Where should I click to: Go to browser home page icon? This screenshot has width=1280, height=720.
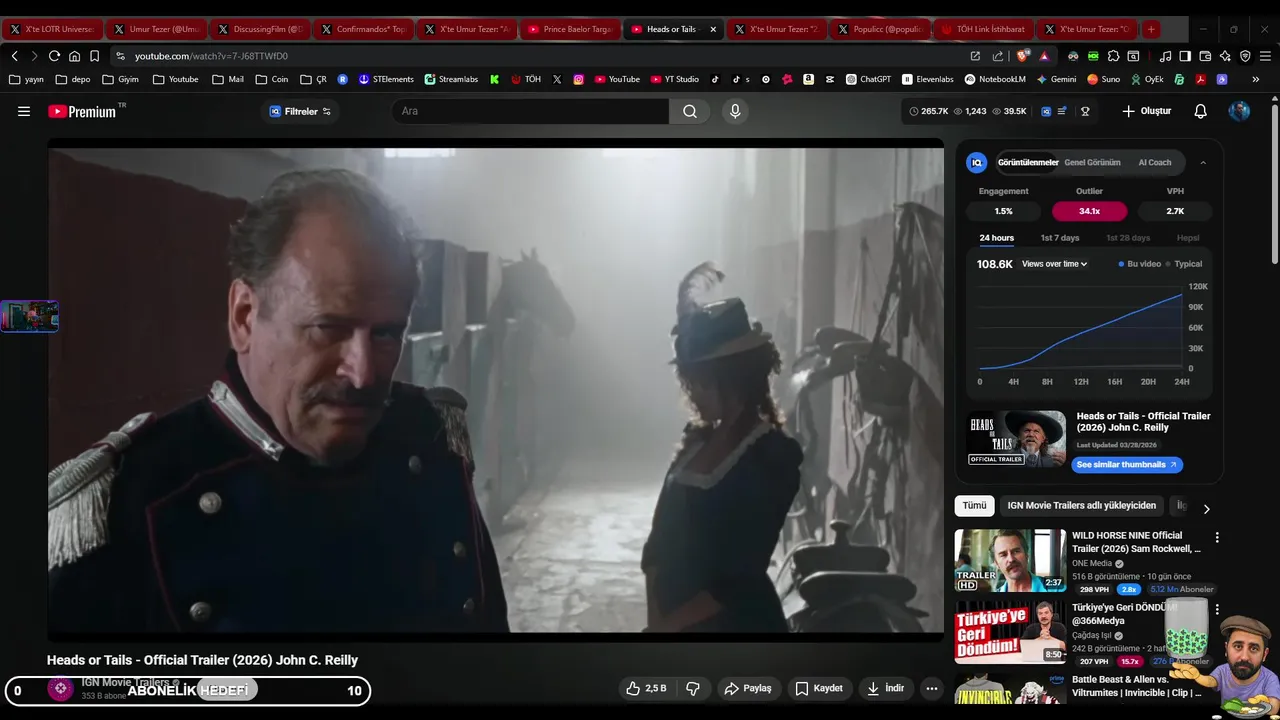point(74,56)
